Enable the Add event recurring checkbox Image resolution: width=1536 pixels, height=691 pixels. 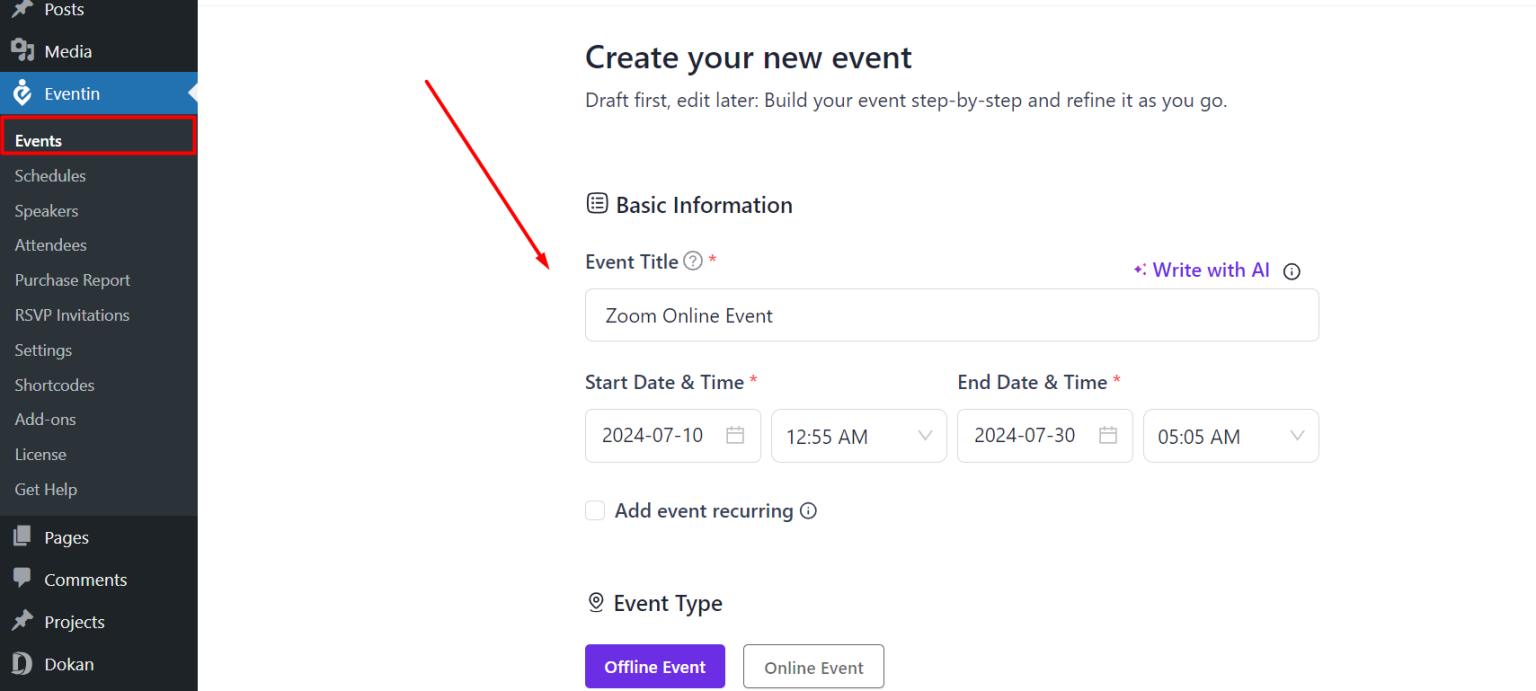tap(595, 510)
